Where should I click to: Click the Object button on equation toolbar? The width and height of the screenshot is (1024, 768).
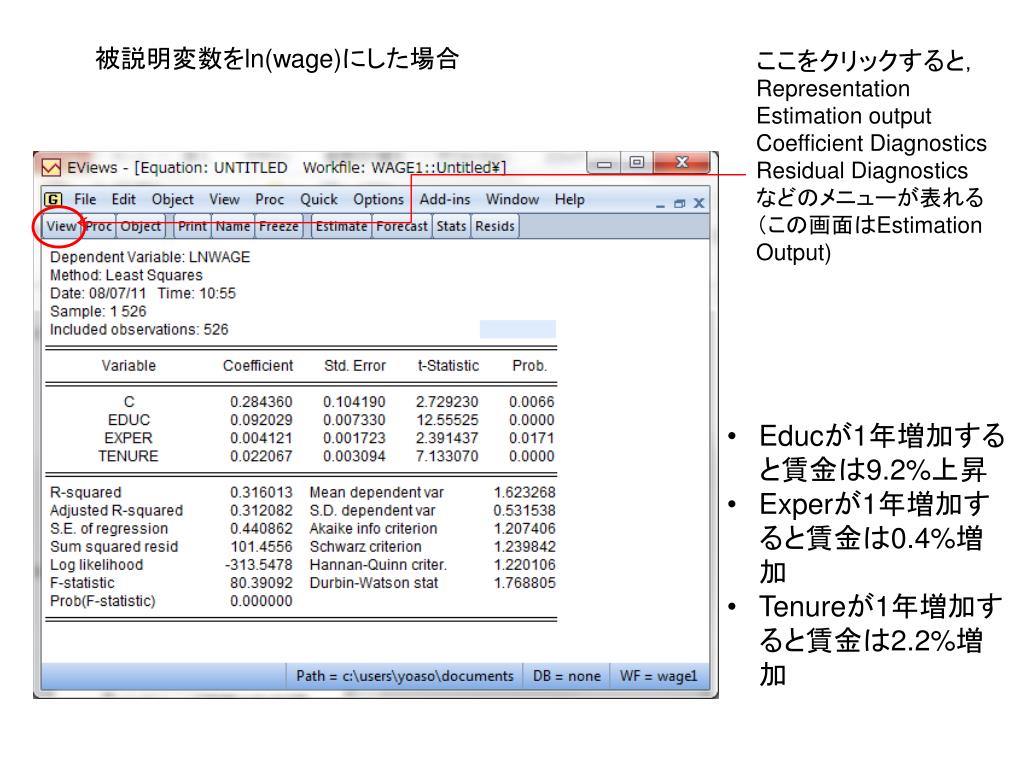click(x=140, y=227)
